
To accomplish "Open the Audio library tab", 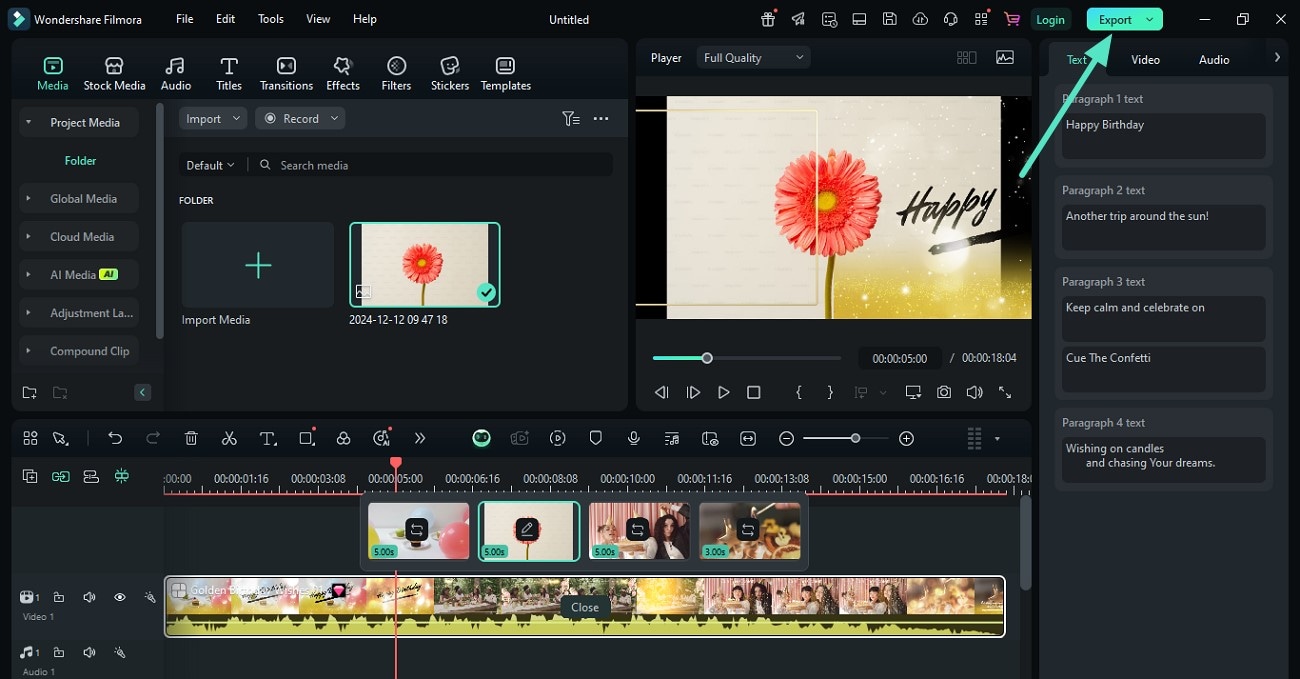I will pos(176,74).
